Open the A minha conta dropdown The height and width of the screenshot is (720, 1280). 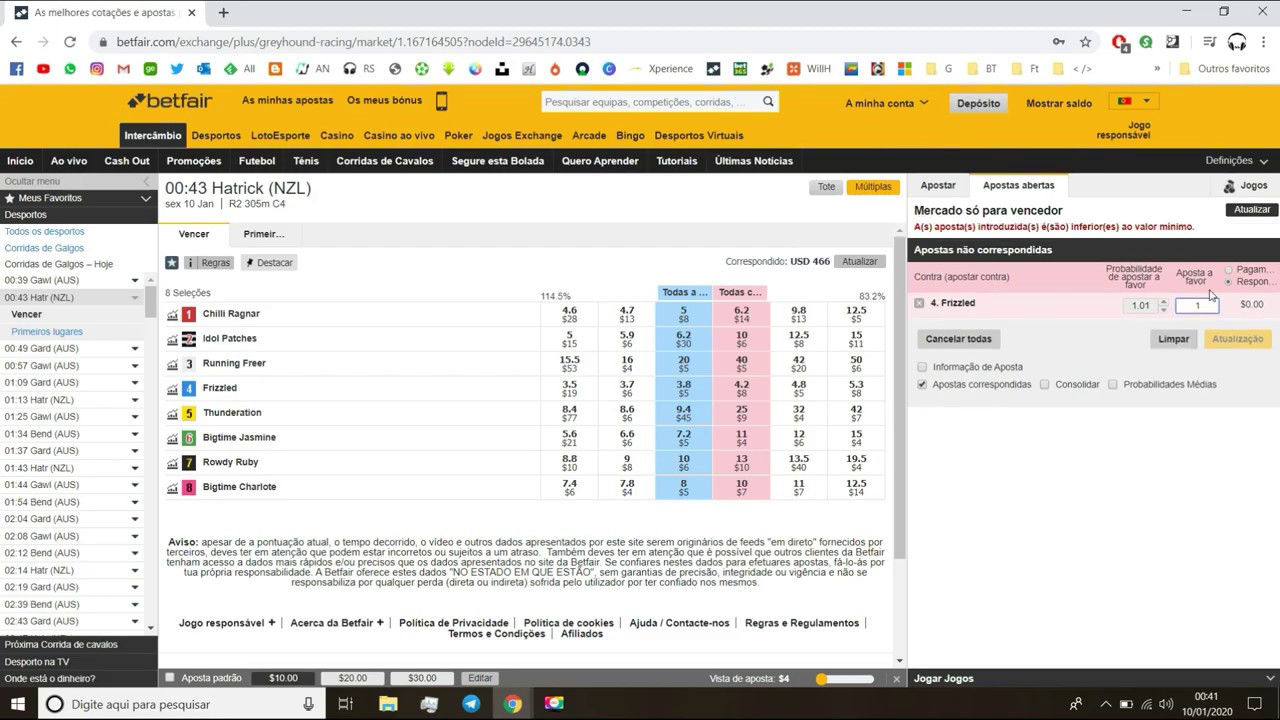pos(886,103)
